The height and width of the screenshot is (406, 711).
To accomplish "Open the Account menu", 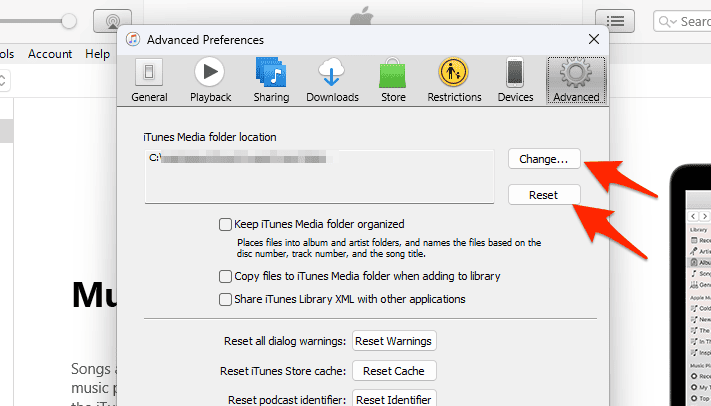I will (50, 54).
